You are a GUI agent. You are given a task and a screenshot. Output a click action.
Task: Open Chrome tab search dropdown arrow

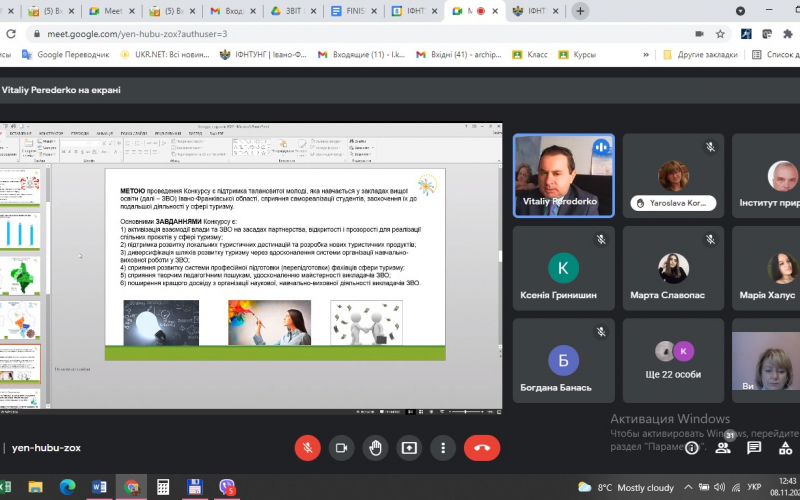coord(740,11)
